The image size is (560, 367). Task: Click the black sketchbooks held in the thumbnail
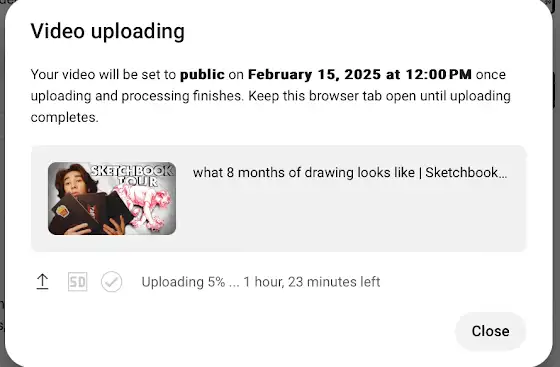click(91, 212)
